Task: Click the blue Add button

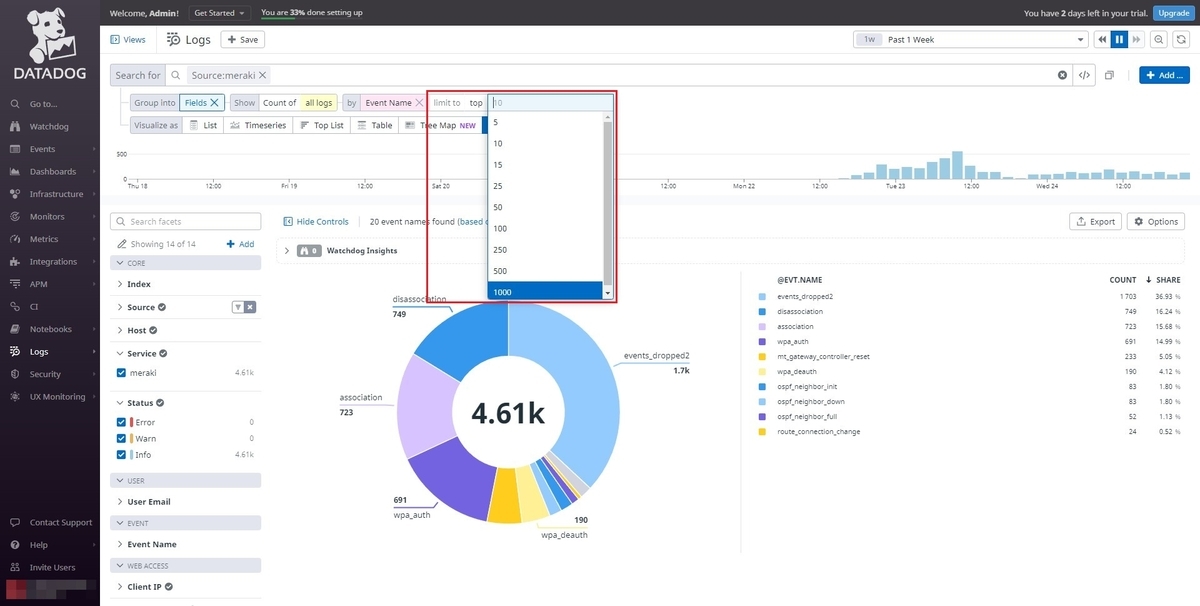Action: click(x=1164, y=75)
